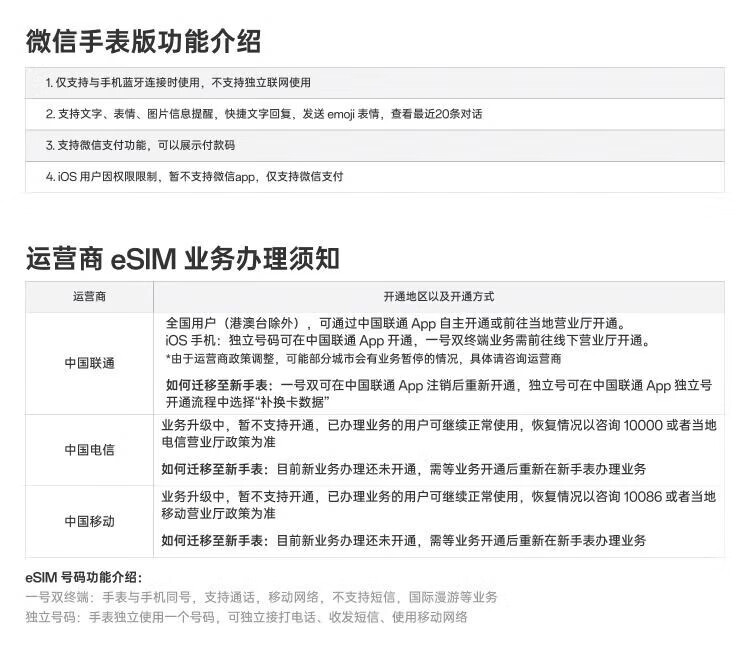Click the 开通地区以及开通方式 column header
Screen dimensions: 750x651
pos(438,297)
